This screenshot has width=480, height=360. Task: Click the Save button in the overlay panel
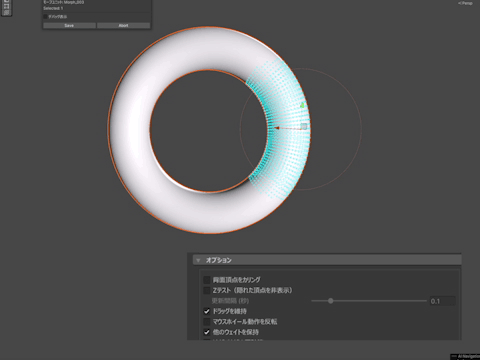pyautogui.click(x=69, y=26)
